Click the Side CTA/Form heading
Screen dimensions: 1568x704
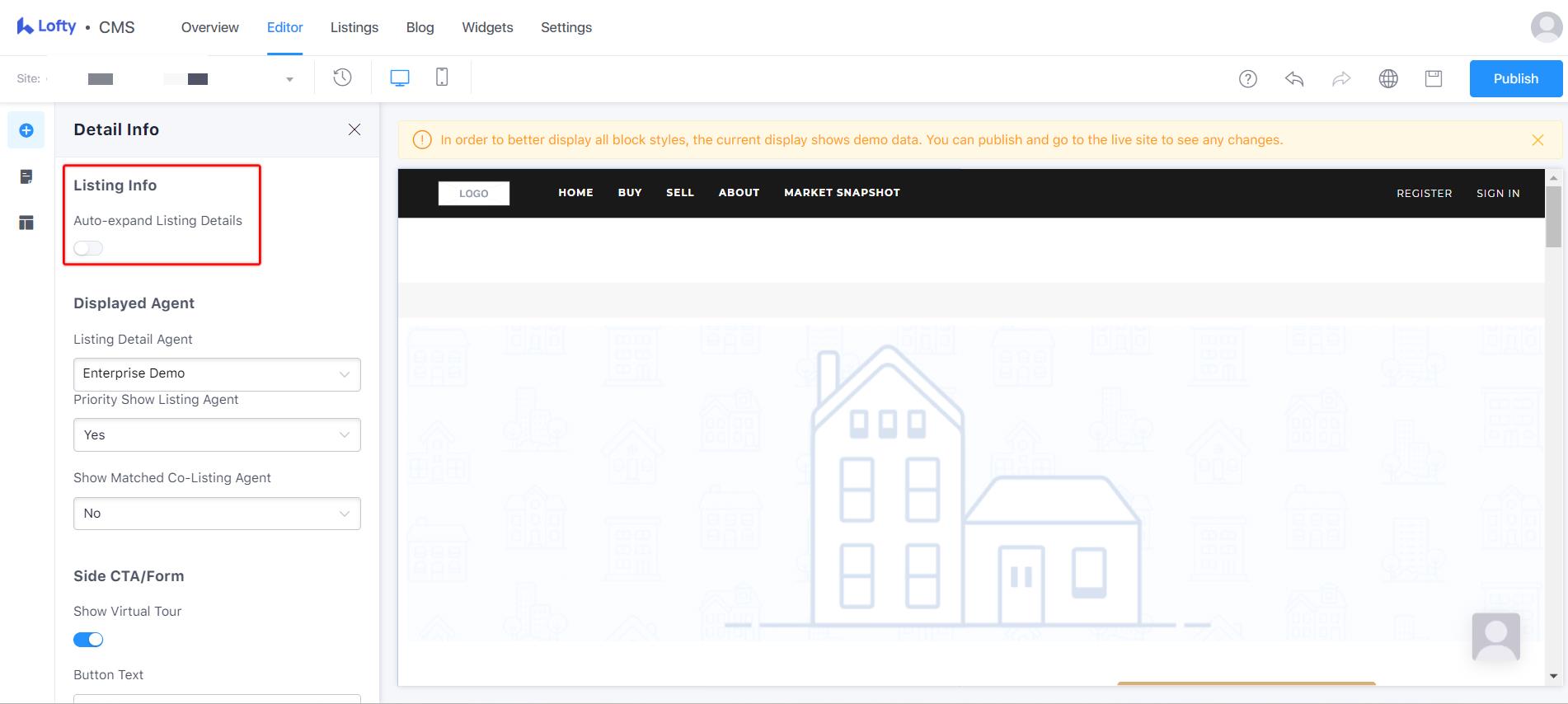pos(129,576)
